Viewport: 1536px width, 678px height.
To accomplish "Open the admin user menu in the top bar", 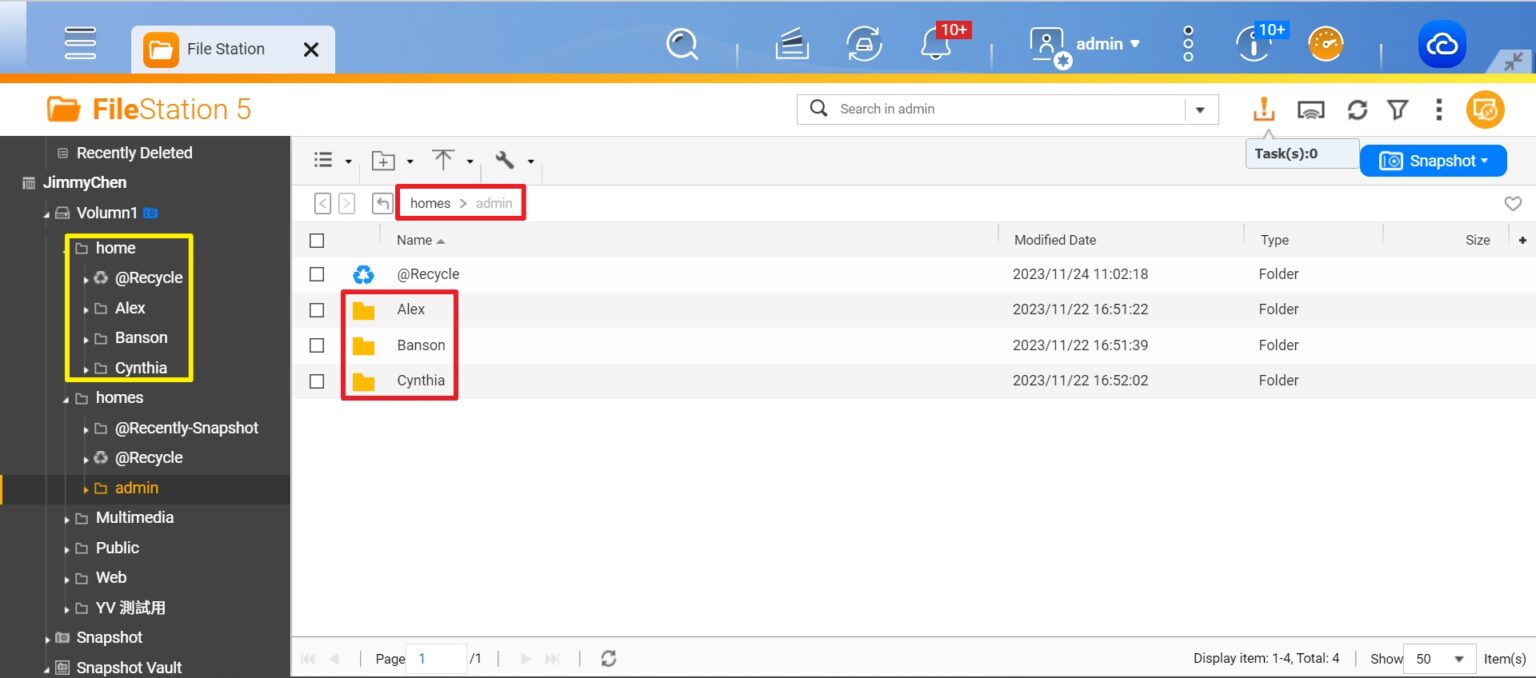I will pyautogui.click(x=1098, y=43).
